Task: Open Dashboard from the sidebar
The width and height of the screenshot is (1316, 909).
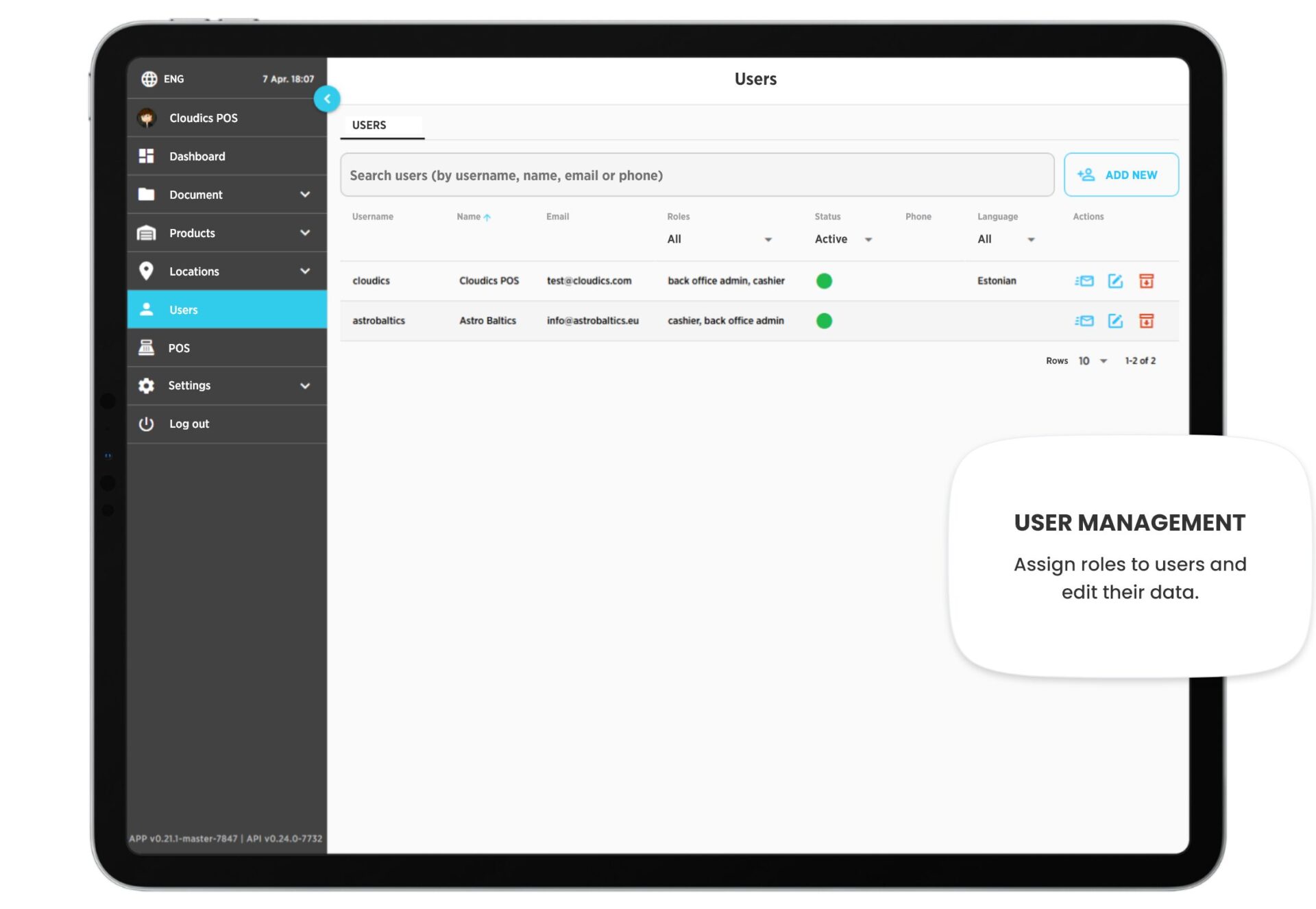Action: [227, 156]
